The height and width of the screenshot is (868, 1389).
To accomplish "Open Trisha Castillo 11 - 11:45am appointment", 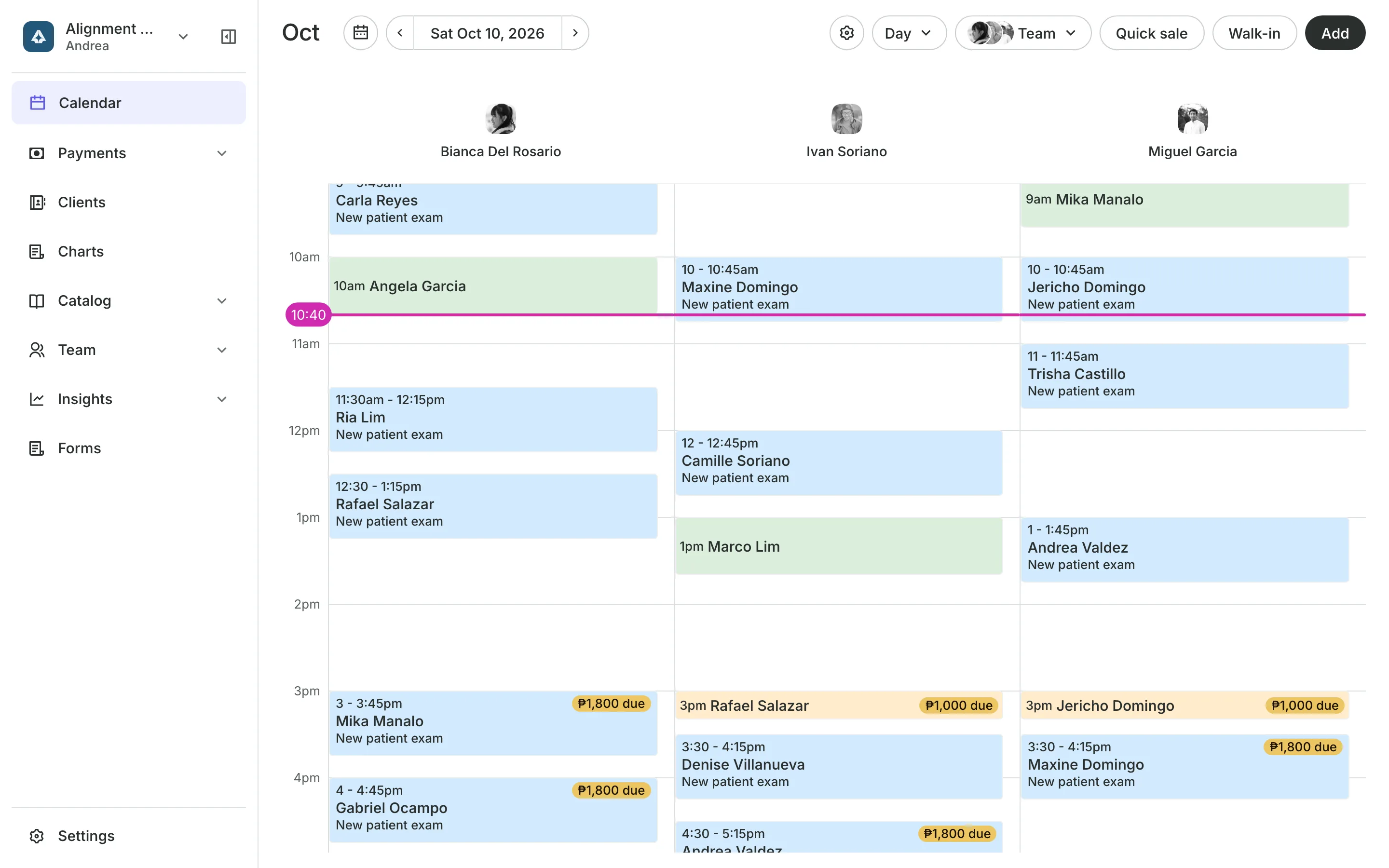I will tap(1185, 376).
